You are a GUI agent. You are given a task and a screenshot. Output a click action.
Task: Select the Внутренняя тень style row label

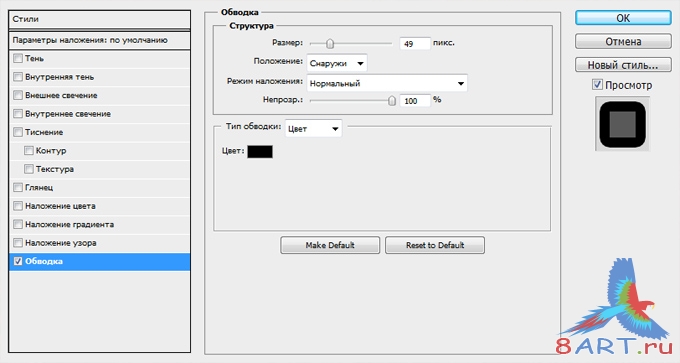pos(59,77)
